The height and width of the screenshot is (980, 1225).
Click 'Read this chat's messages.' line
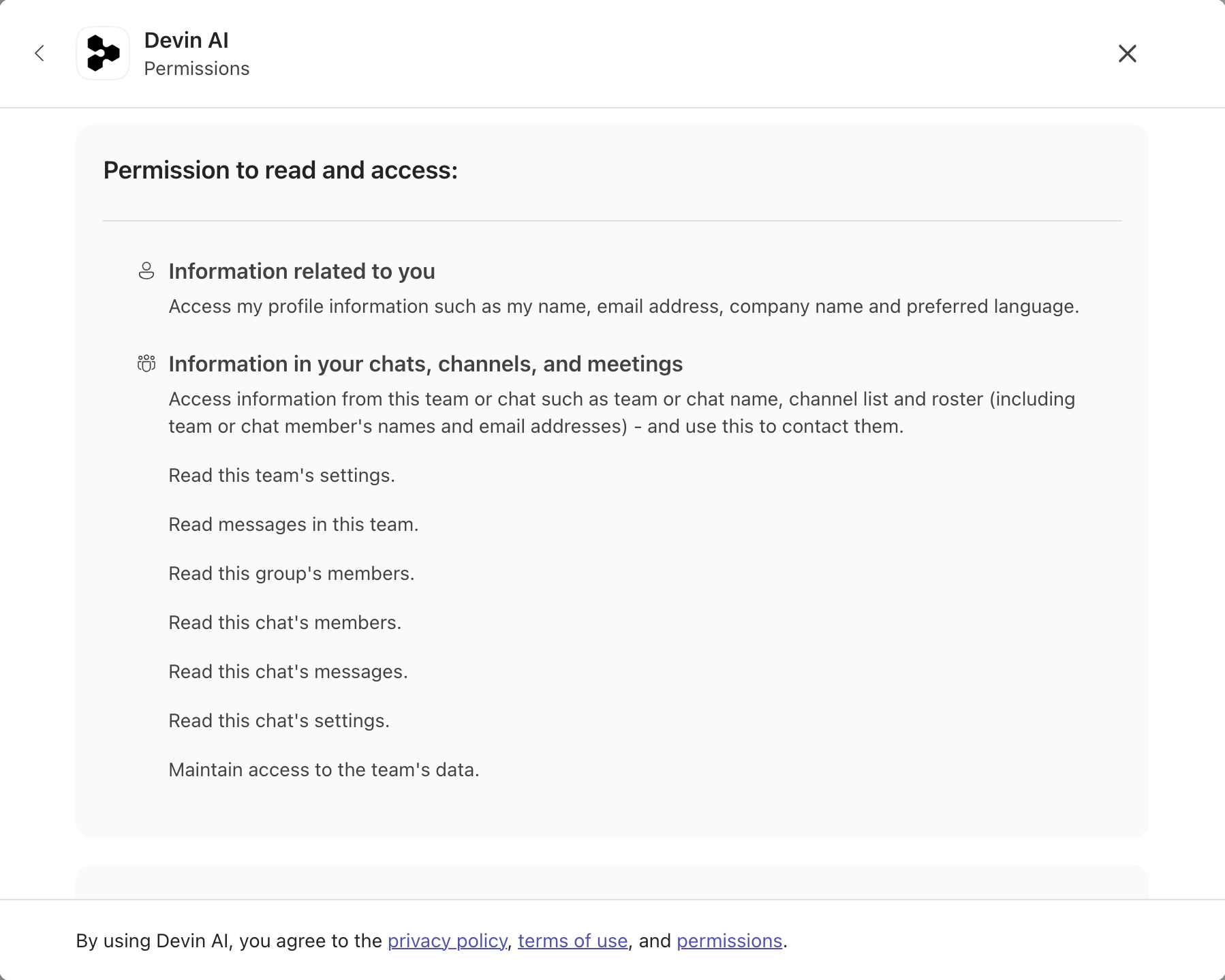pyautogui.click(x=288, y=672)
